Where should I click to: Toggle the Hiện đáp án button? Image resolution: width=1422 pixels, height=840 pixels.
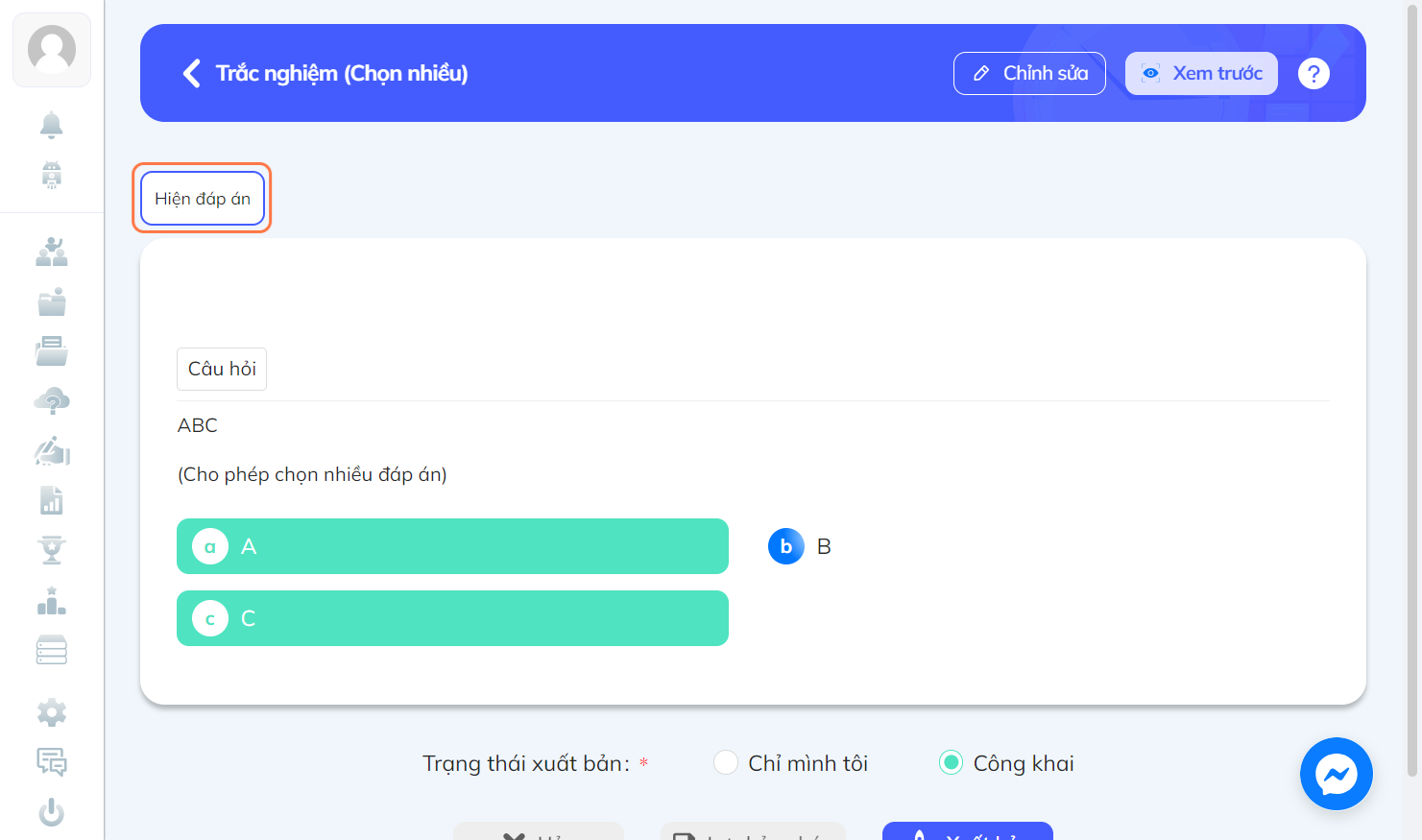tap(203, 199)
